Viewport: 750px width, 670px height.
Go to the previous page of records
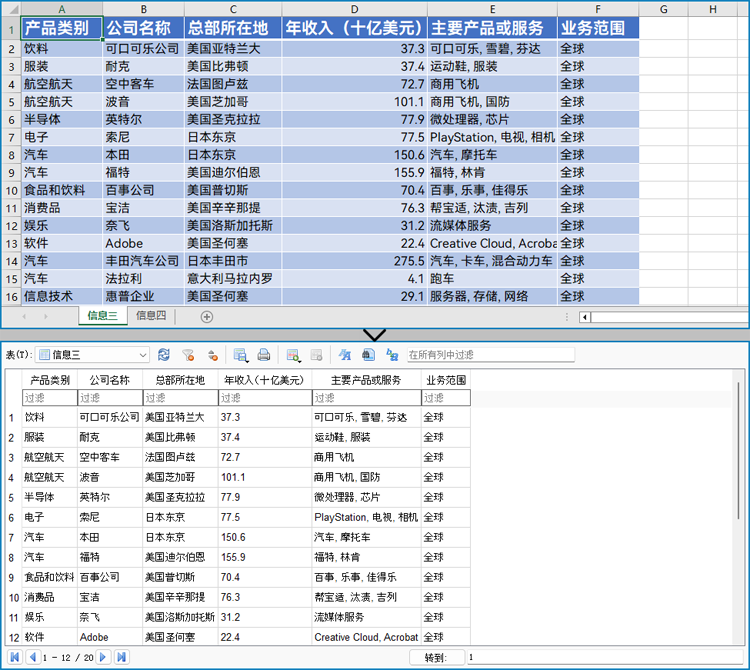33,657
